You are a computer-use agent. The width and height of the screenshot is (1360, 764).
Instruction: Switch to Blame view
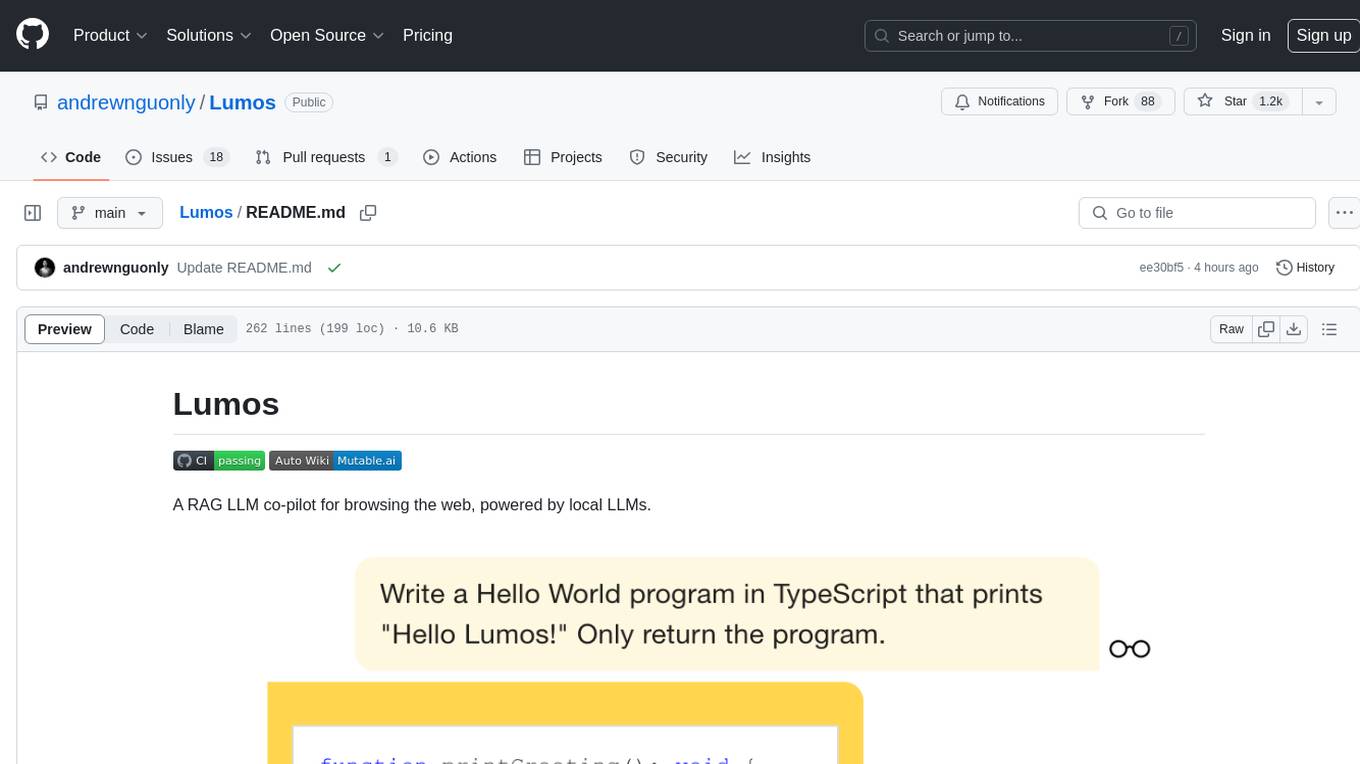coord(203,329)
